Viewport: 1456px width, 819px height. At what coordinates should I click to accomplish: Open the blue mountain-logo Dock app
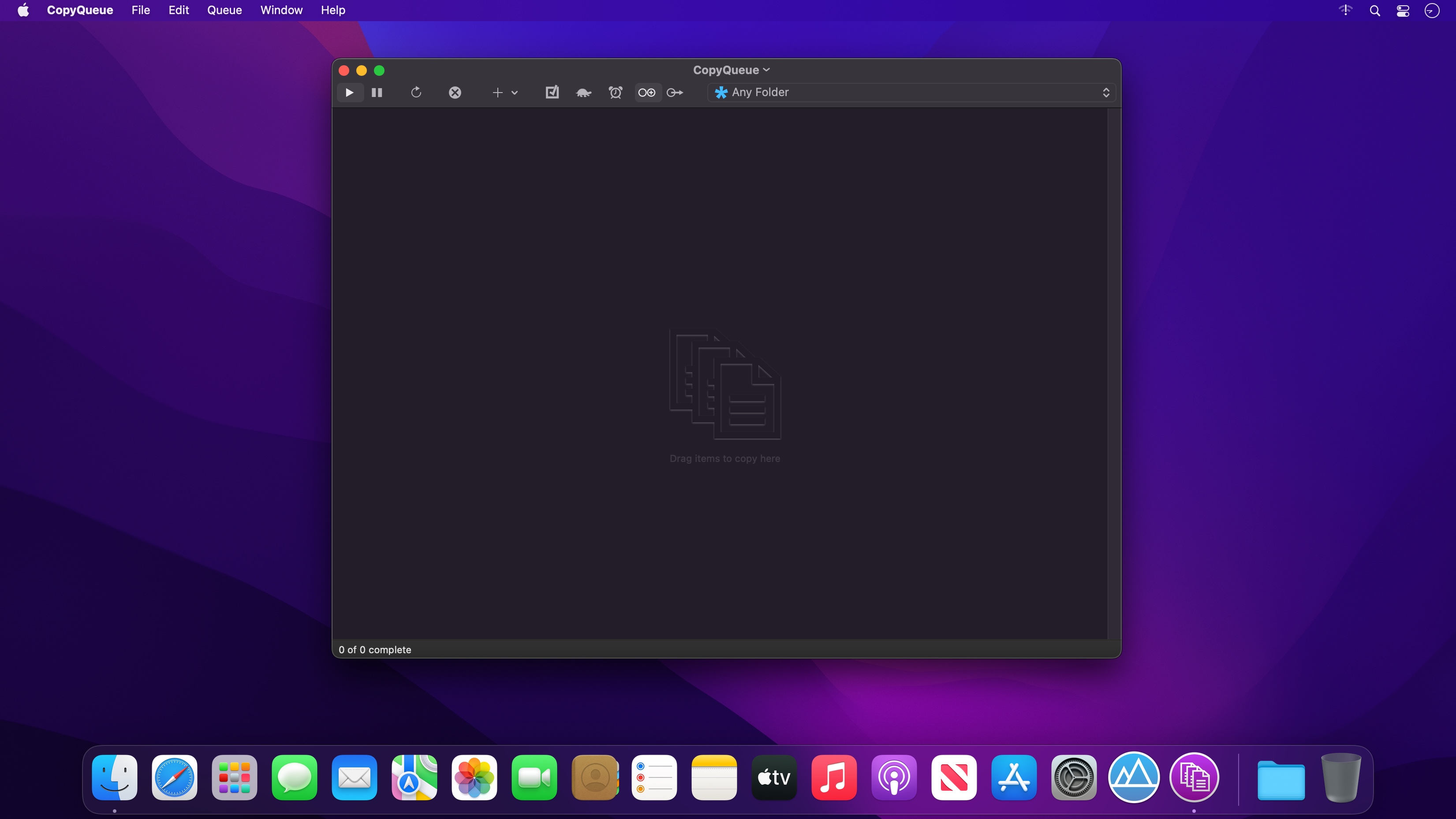pyautogui.click(x=1134, y=778)
